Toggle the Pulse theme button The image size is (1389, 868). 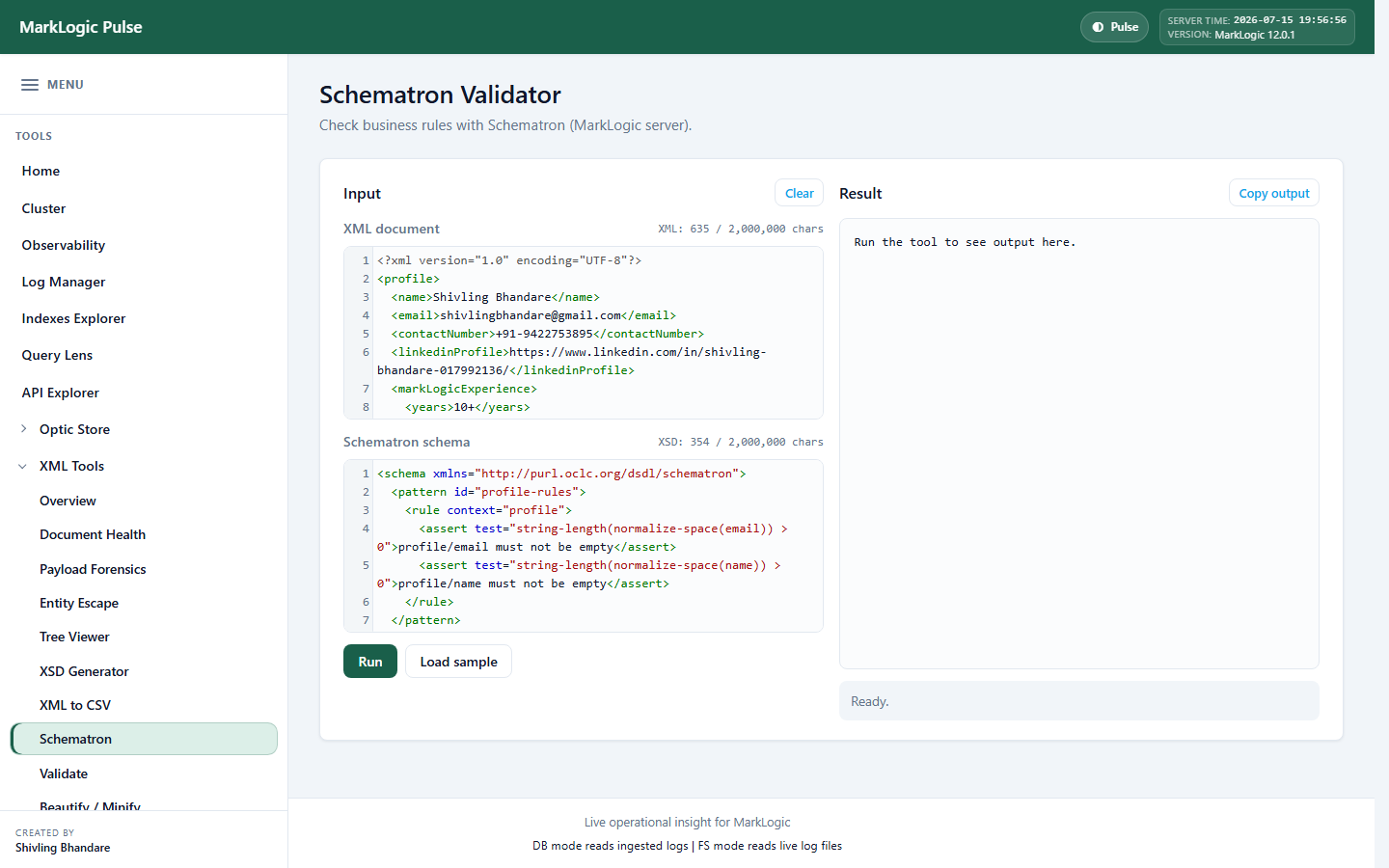click(x=1114, y=27)
